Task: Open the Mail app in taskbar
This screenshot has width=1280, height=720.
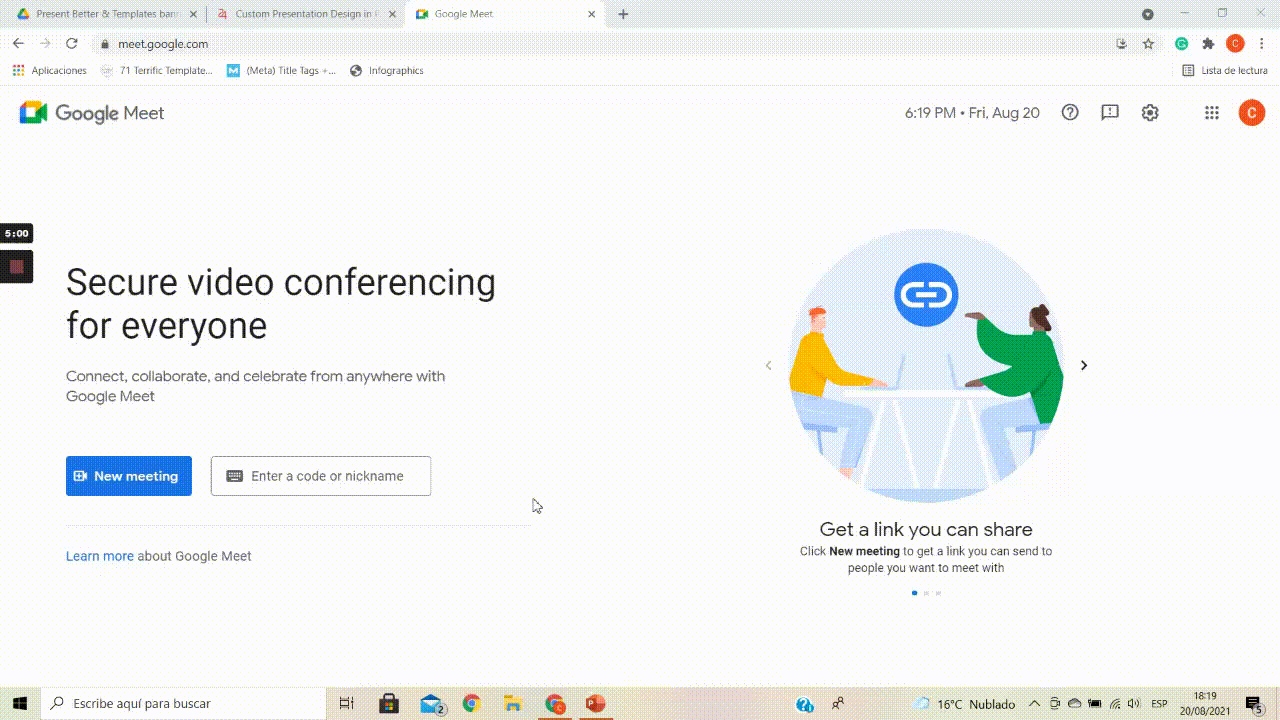Action: click(431, 704)
